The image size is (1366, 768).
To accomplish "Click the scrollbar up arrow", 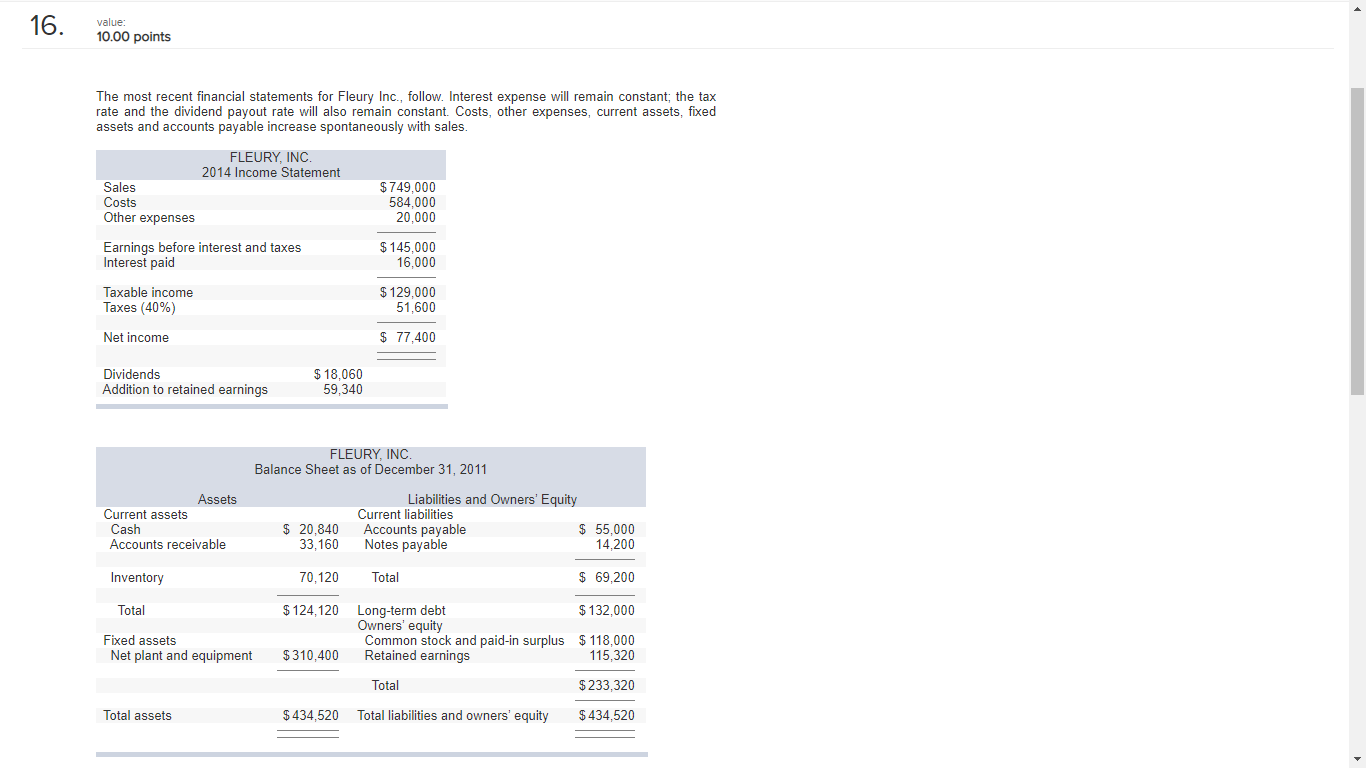I will click(1358, 7).
